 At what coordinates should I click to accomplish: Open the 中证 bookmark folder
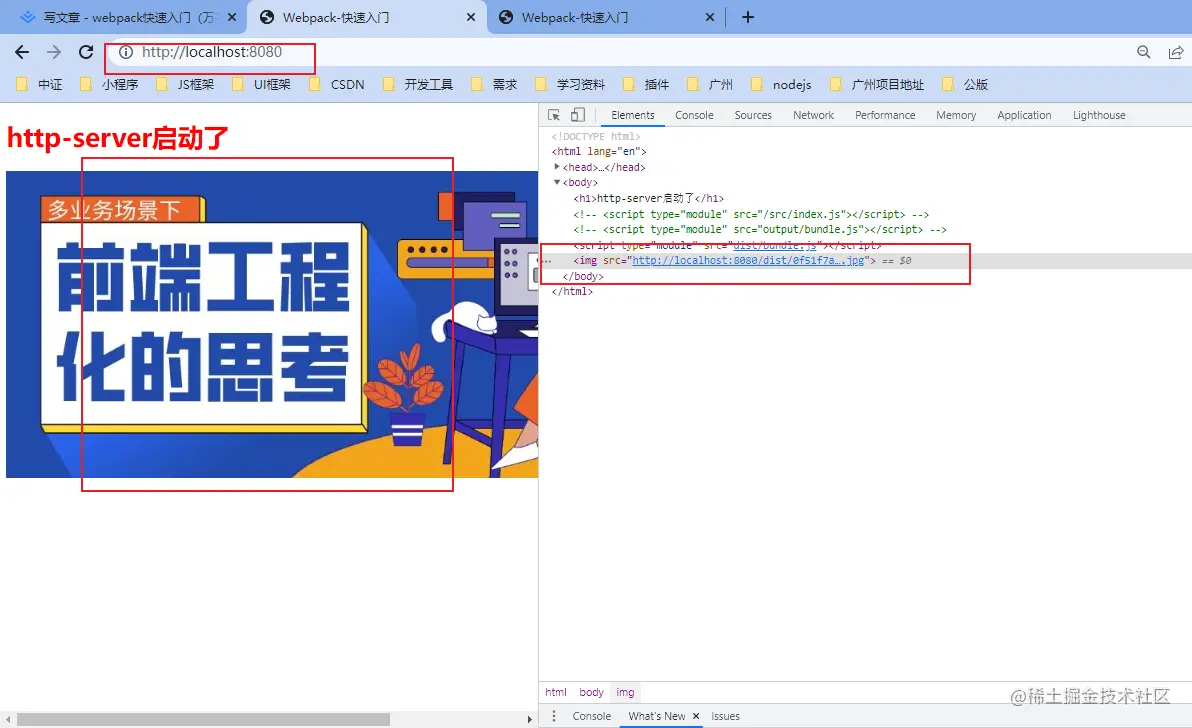click(40, 84)
